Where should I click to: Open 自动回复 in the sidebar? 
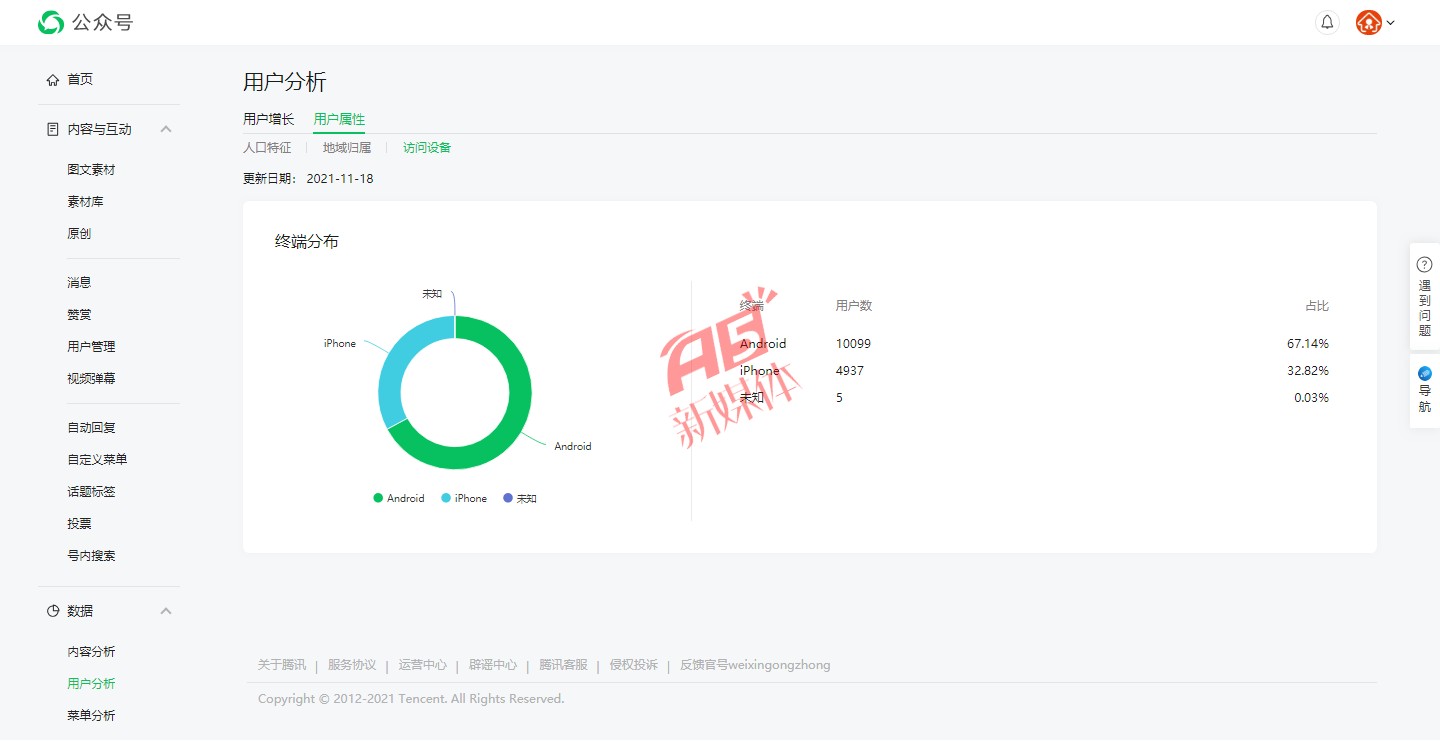click(x=91, y=428)
